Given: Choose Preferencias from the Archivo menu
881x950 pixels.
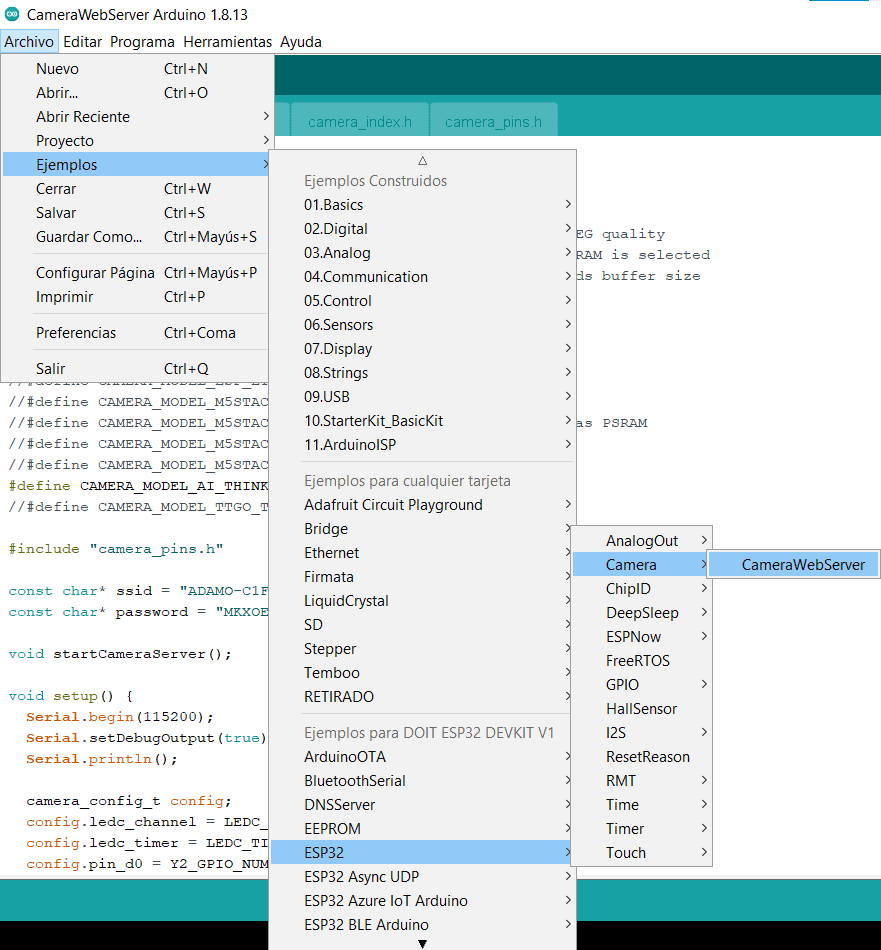Looking at the screenshot, I should (x=76, y=333).
